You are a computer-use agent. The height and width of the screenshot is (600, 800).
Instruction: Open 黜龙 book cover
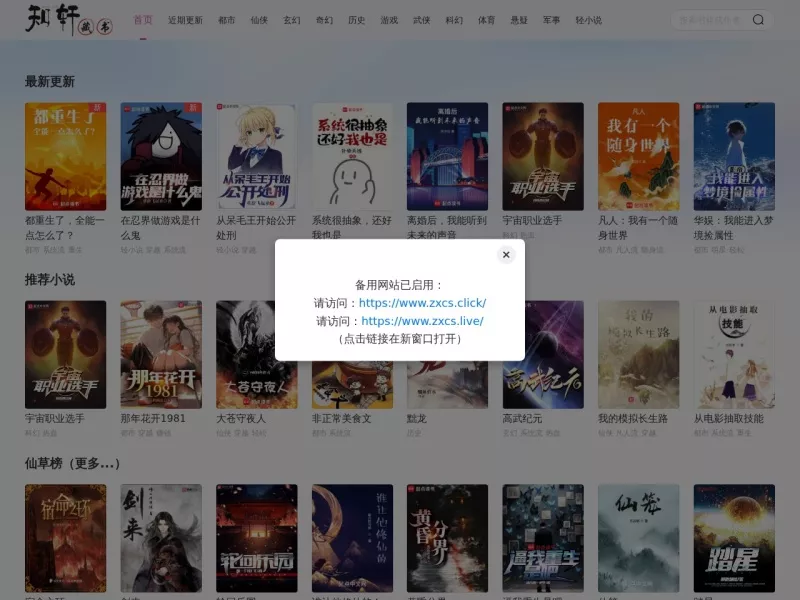(447, 385)
